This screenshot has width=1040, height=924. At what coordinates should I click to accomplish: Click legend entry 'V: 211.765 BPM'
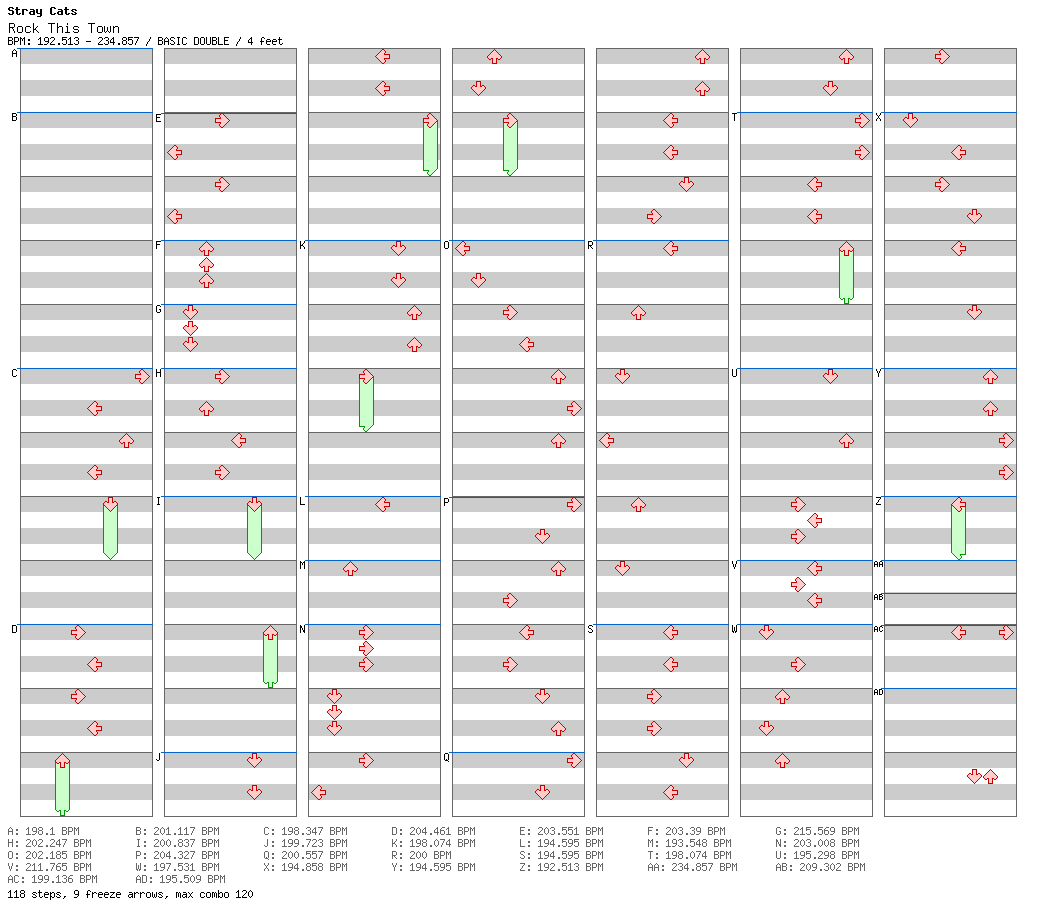[x=50, y=867]
